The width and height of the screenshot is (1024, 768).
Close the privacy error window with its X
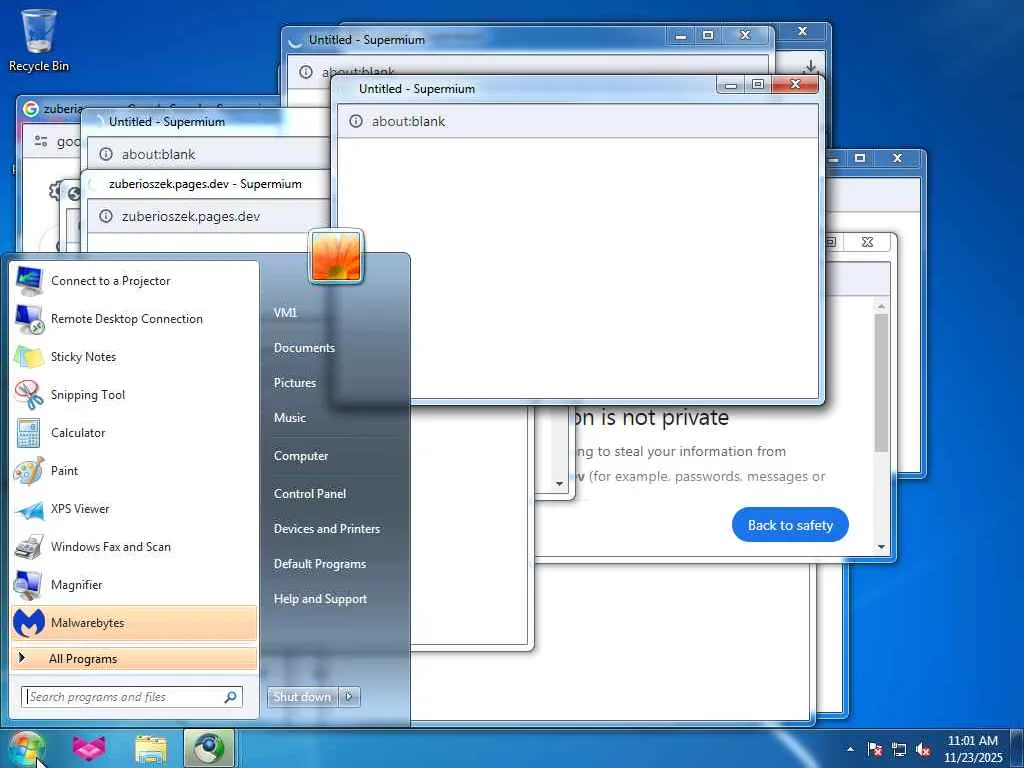[867, 242]
